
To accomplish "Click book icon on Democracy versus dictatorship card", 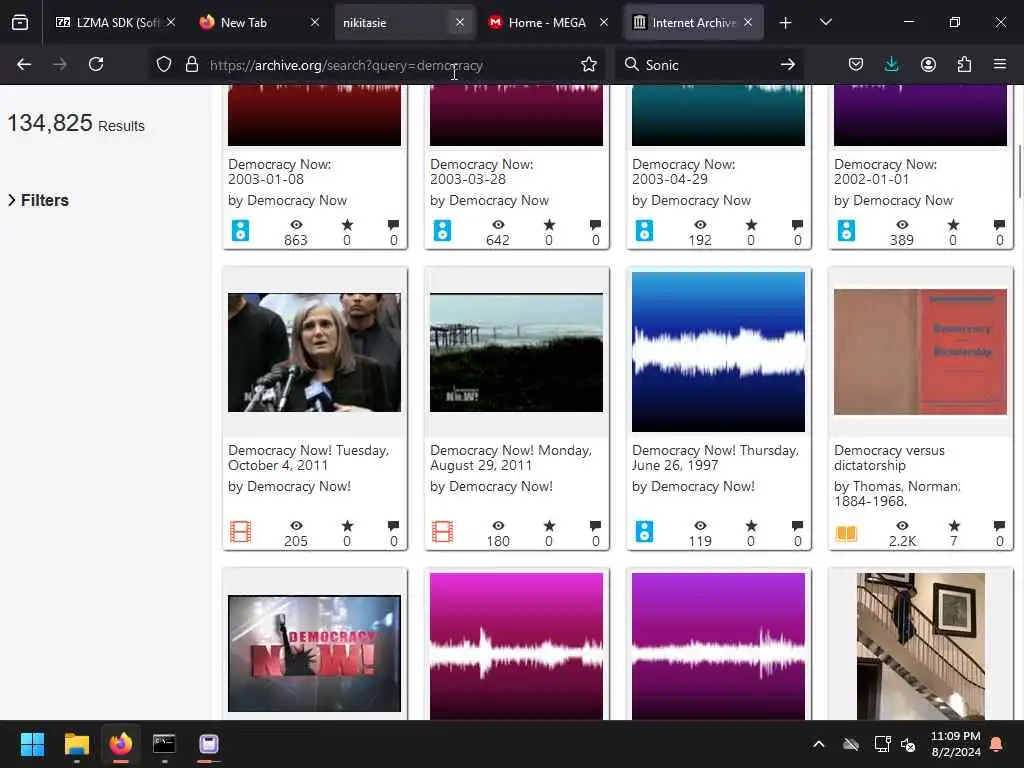I will [x=846, y=534].
